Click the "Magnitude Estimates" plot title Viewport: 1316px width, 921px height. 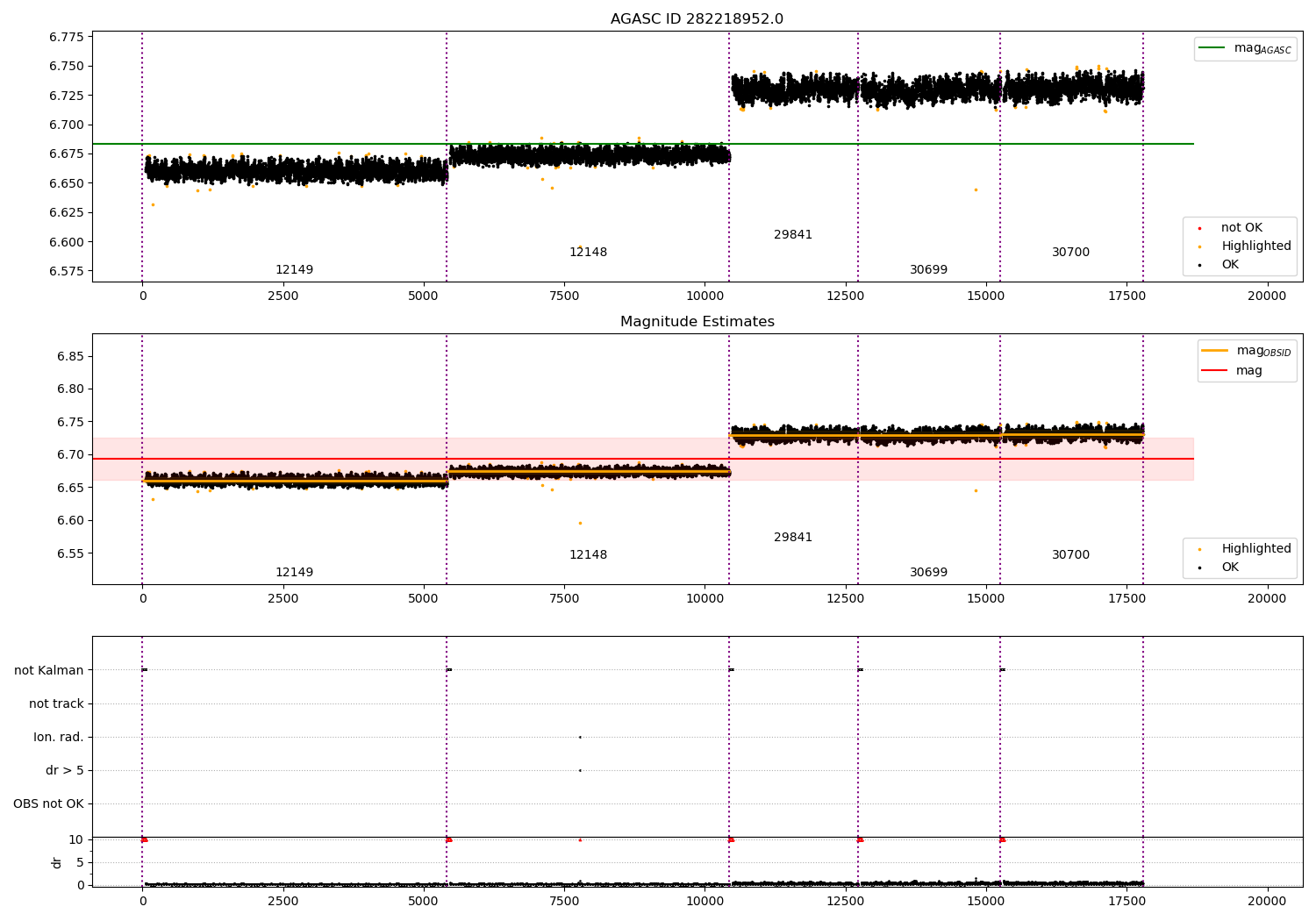[x=697, y=322]
